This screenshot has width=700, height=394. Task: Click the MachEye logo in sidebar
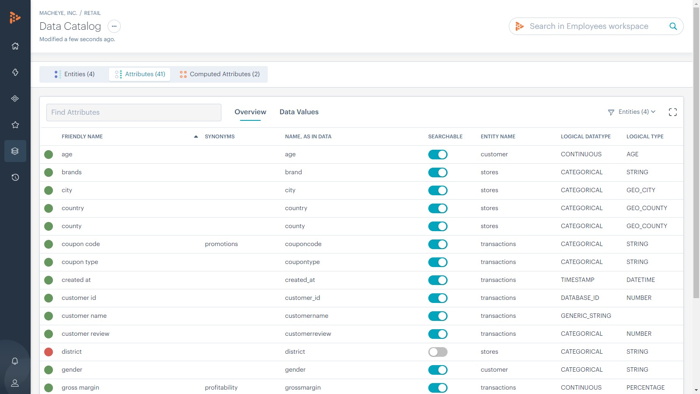(x=15, y=17)
